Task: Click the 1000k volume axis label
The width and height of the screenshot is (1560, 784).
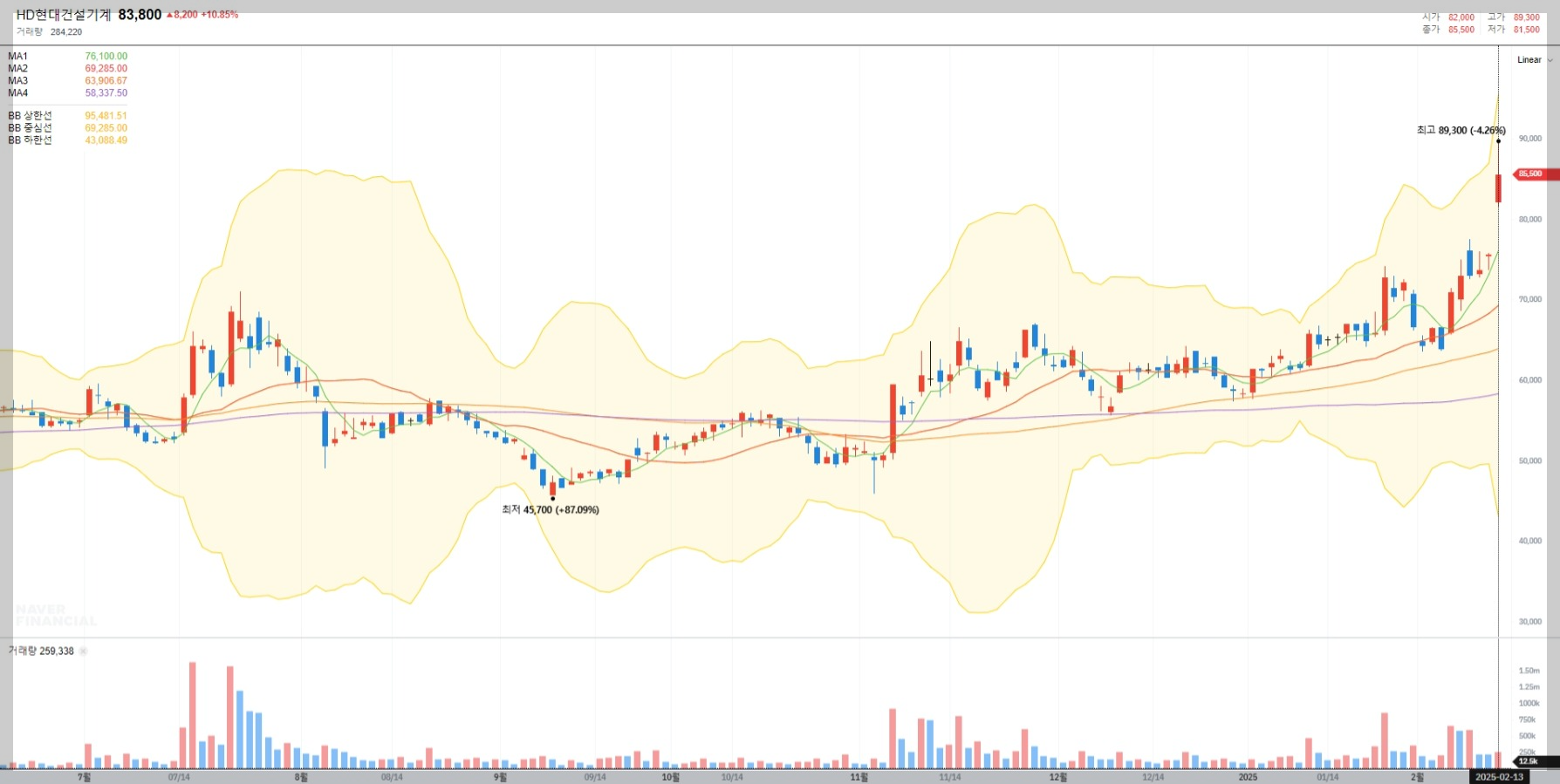Action: pos(1529,704)
